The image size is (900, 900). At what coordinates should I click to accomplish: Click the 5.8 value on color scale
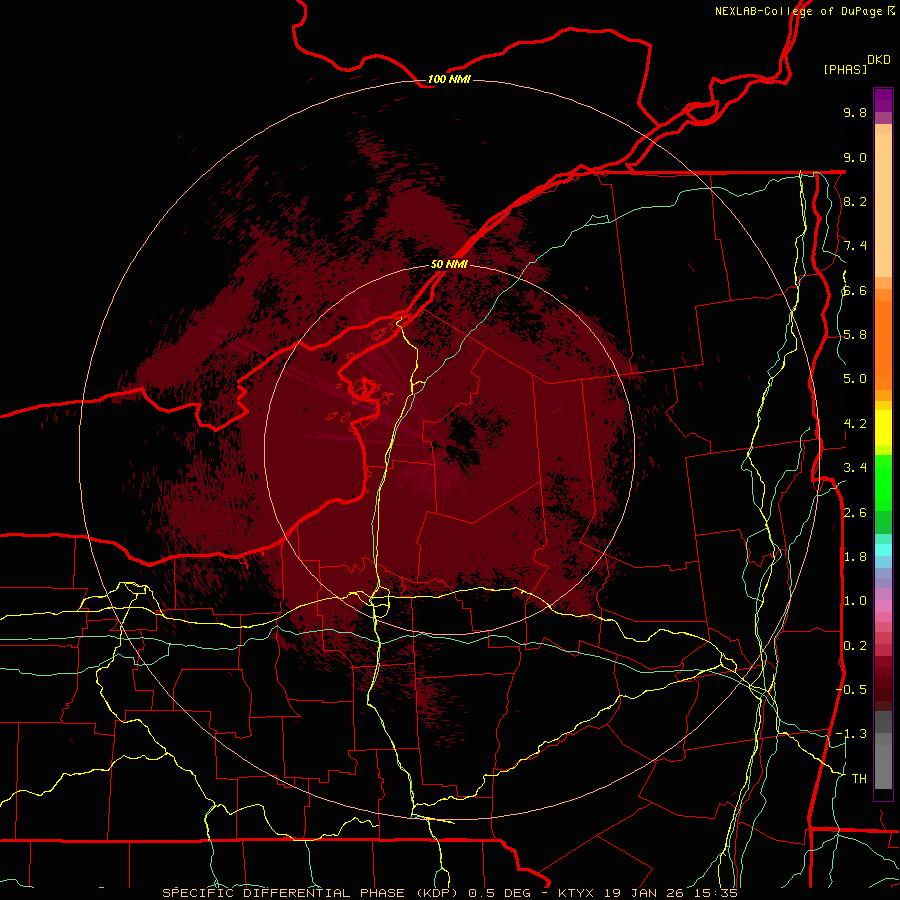coord(855,335)
